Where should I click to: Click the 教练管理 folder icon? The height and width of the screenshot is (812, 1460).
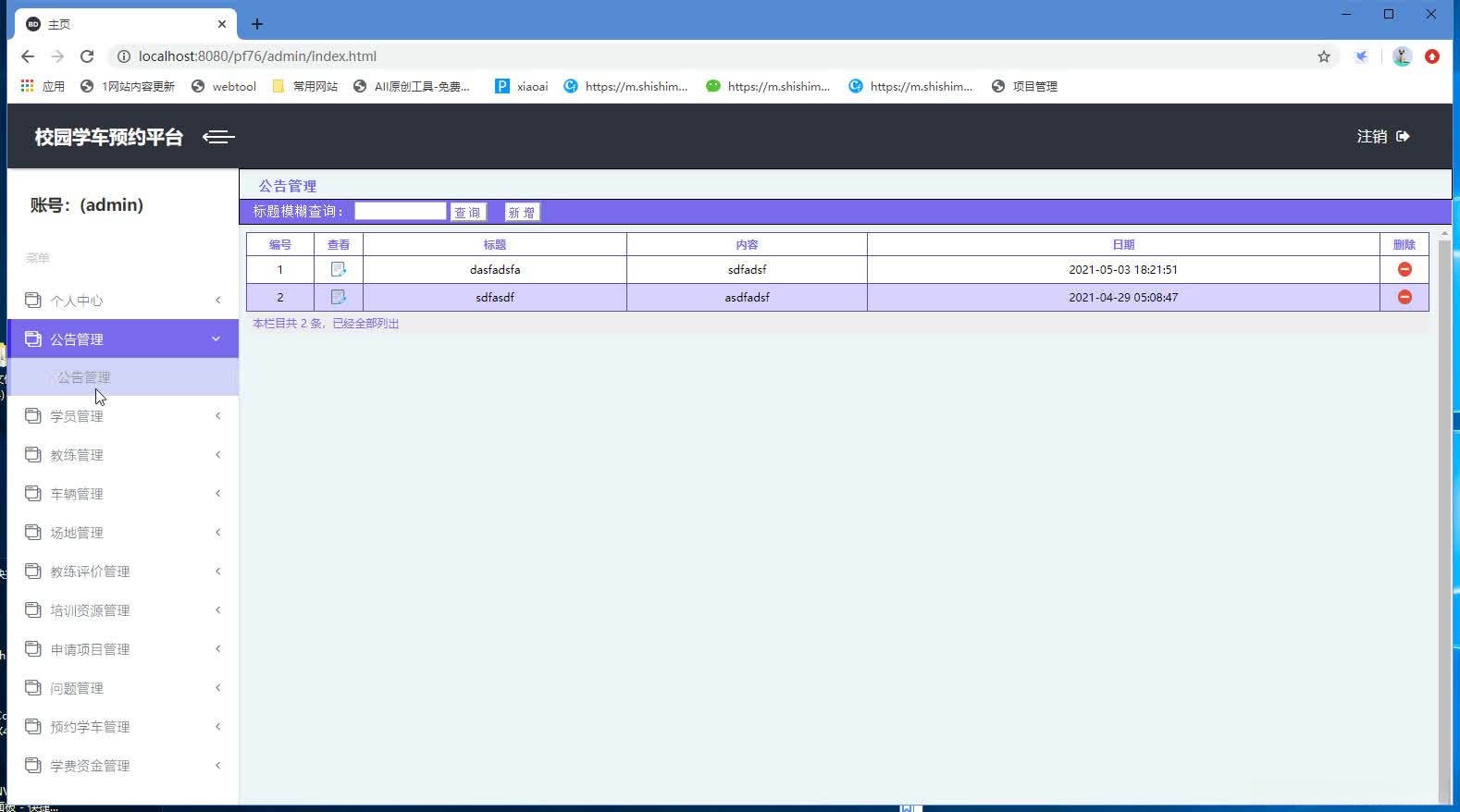[33, 454]
